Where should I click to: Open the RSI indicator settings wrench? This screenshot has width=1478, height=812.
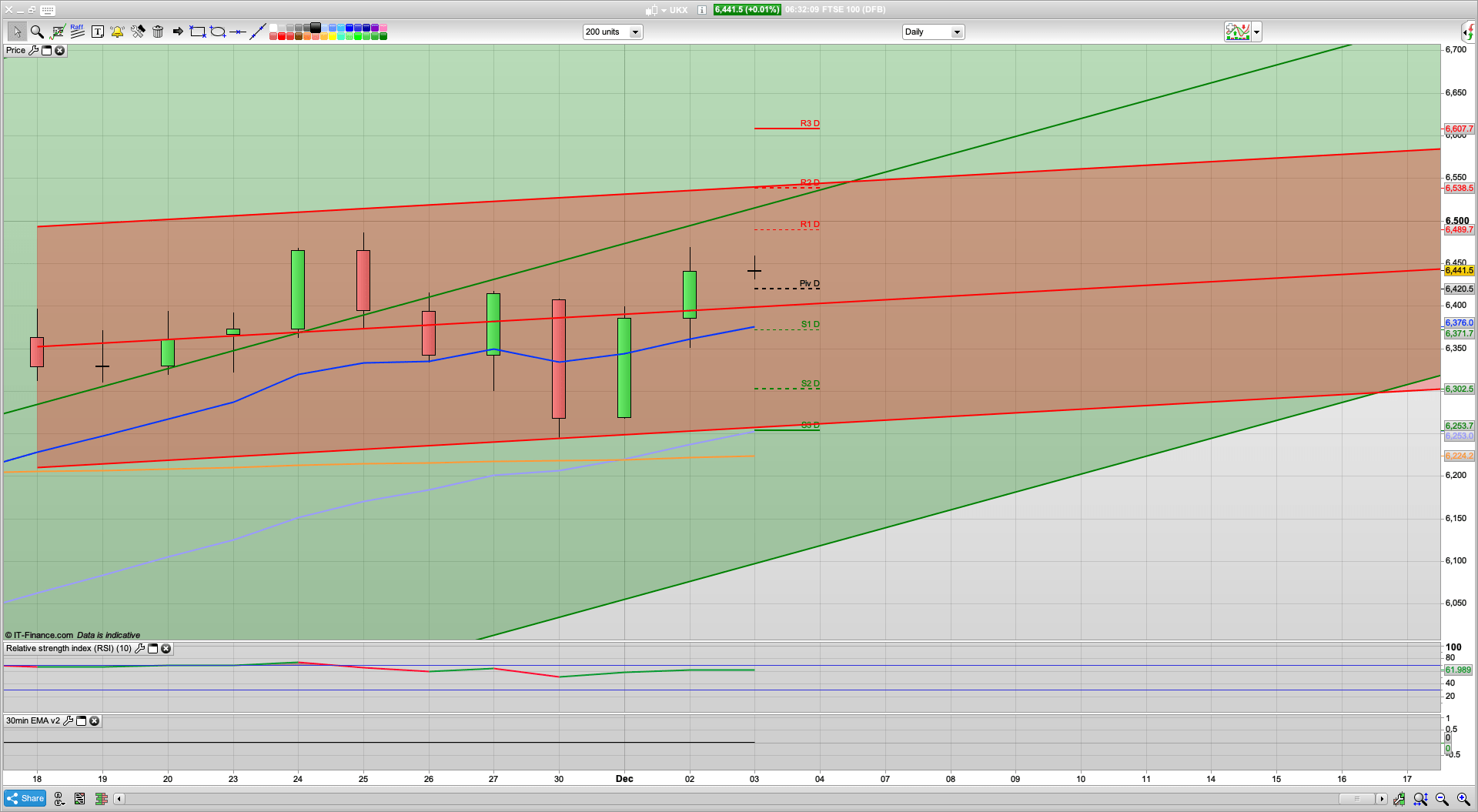tap(139, 648)
